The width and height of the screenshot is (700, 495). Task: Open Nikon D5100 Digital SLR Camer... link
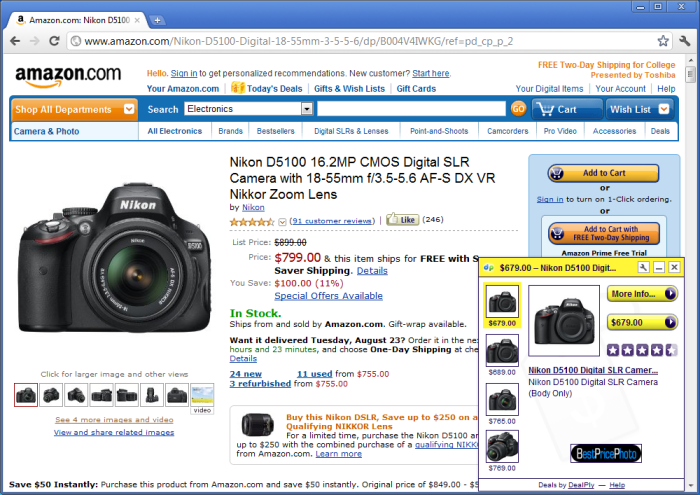pos(593,370)
